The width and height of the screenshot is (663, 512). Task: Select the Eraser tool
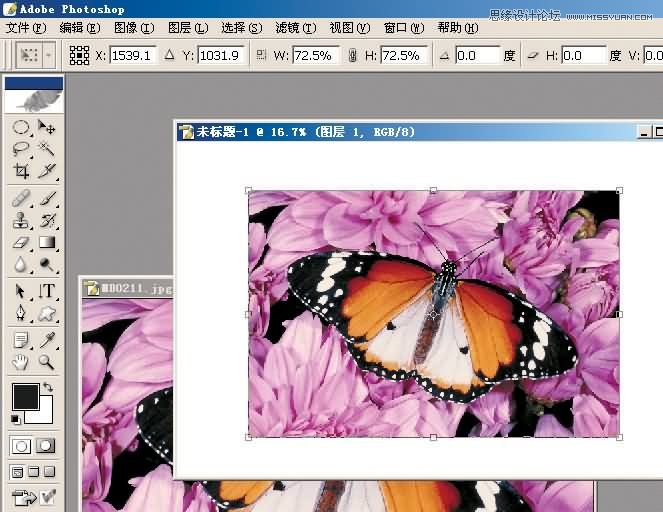(x=21, y=243)
